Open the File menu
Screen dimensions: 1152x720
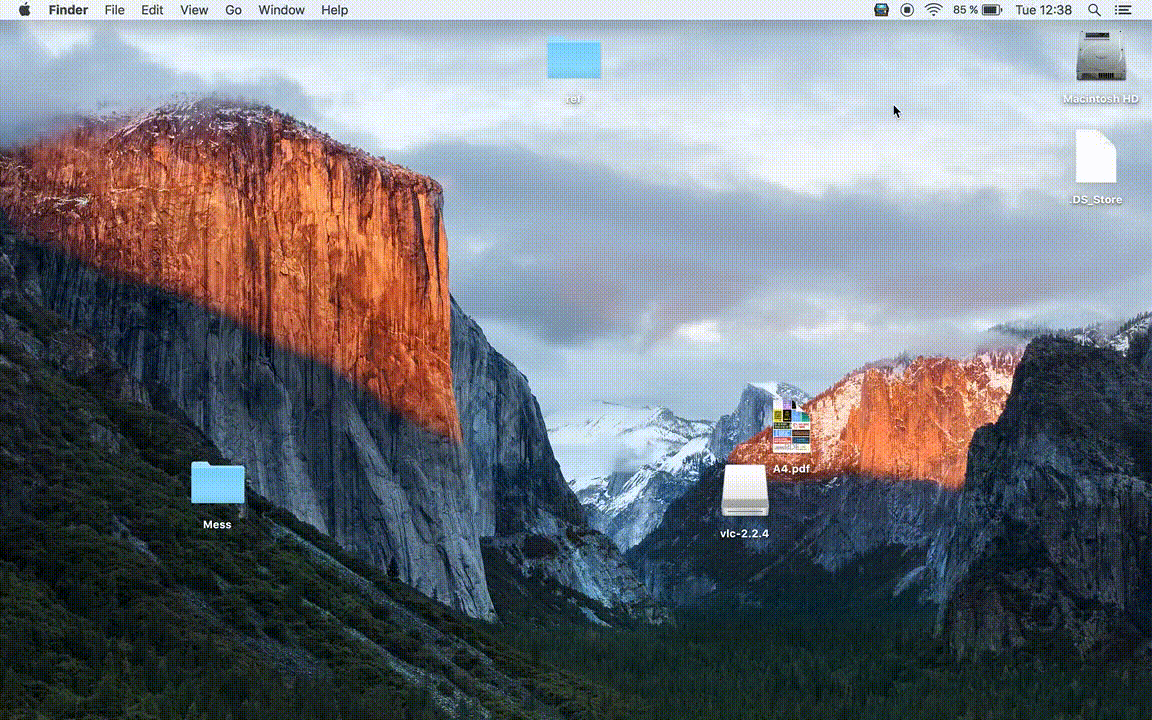pos(114,10)
